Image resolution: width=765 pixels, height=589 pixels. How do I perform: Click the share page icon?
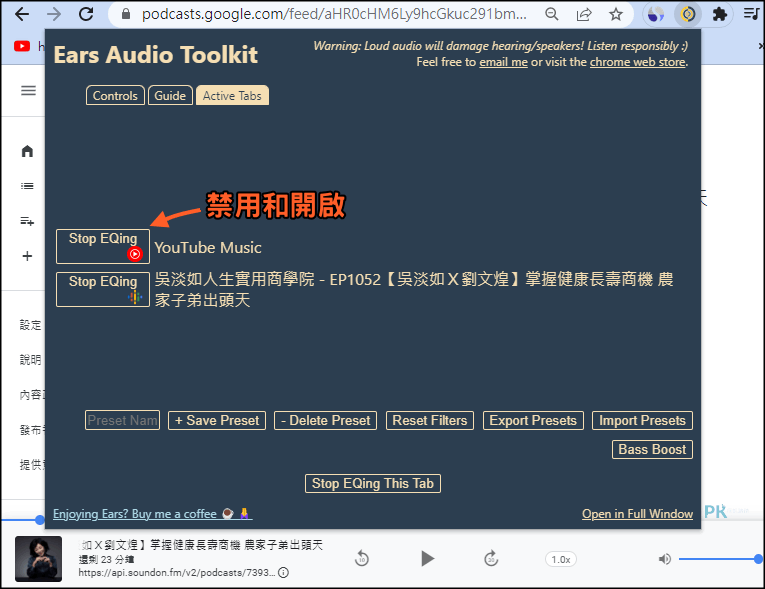pos(584,14)
